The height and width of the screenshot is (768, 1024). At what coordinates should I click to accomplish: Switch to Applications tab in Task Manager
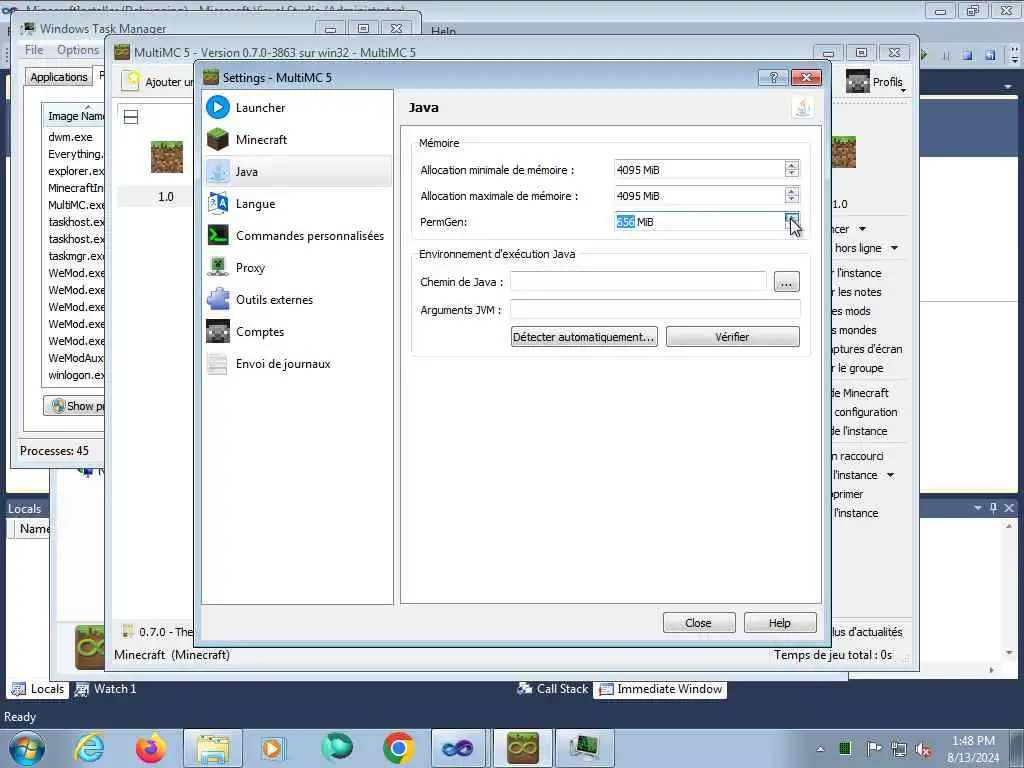pos(59,76)
